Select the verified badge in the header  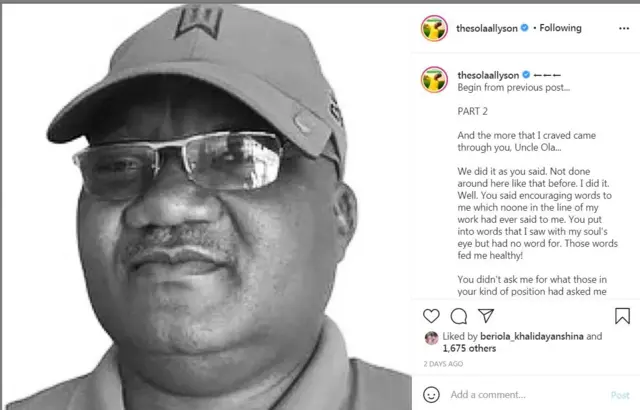(524, 28)
